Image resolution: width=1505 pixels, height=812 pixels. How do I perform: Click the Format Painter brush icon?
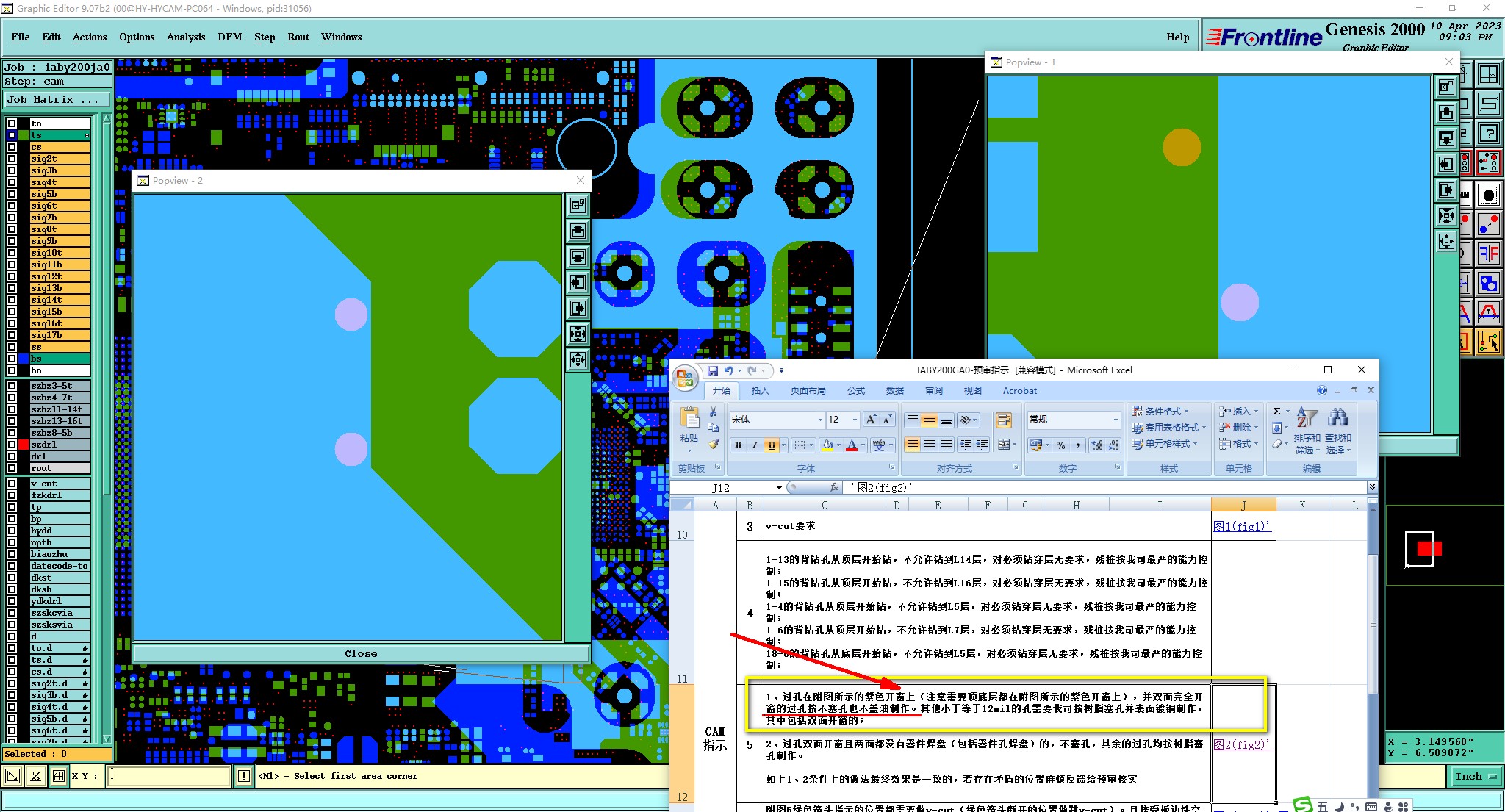714,445
